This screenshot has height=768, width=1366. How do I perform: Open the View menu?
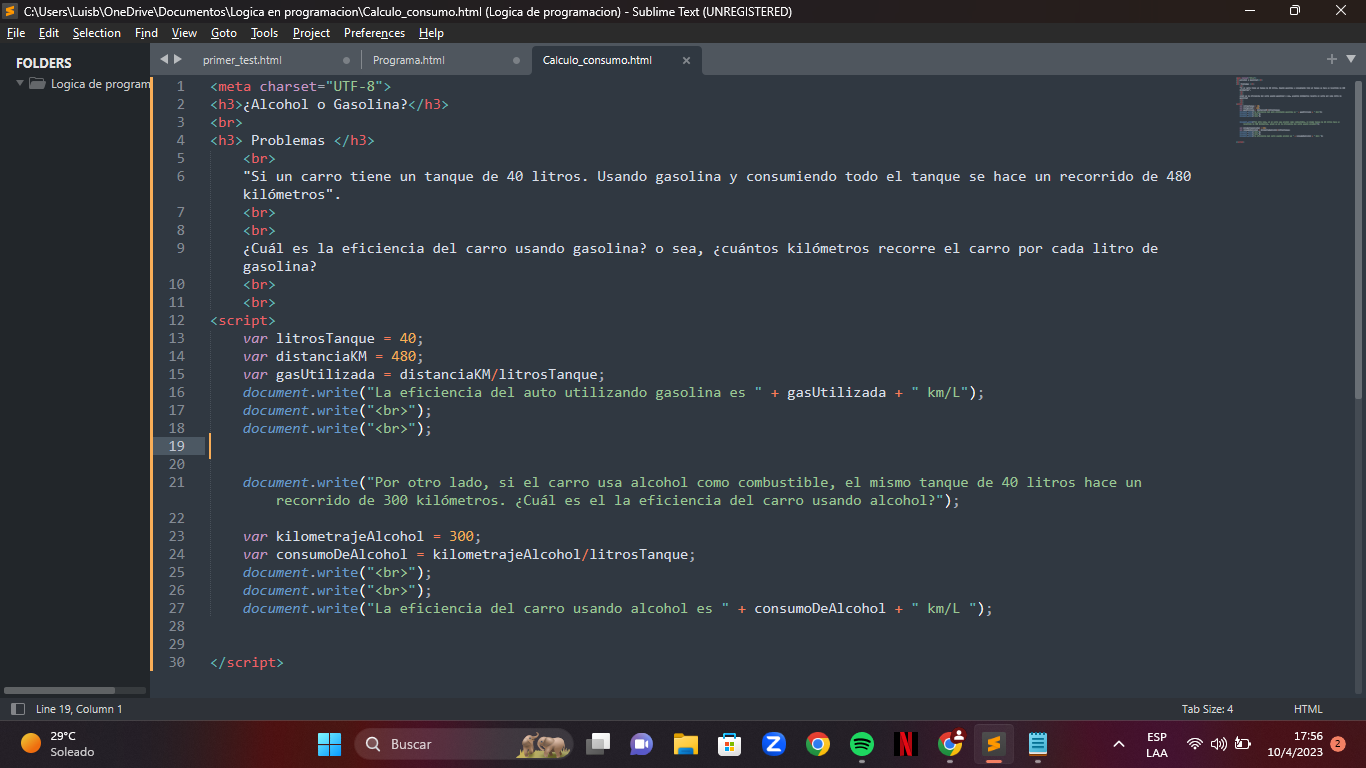pos(184,33)
